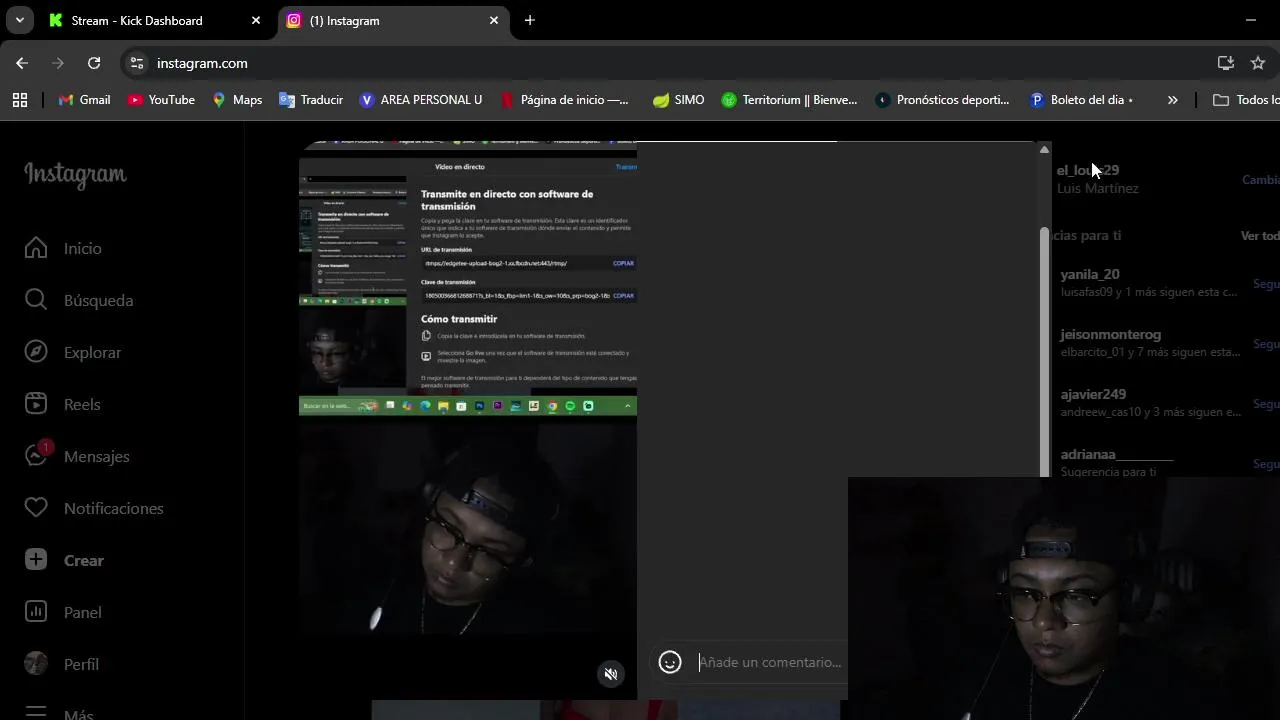1280x720 pixels.
Task: Go back in browser history
Action: (x=22, y=63)
